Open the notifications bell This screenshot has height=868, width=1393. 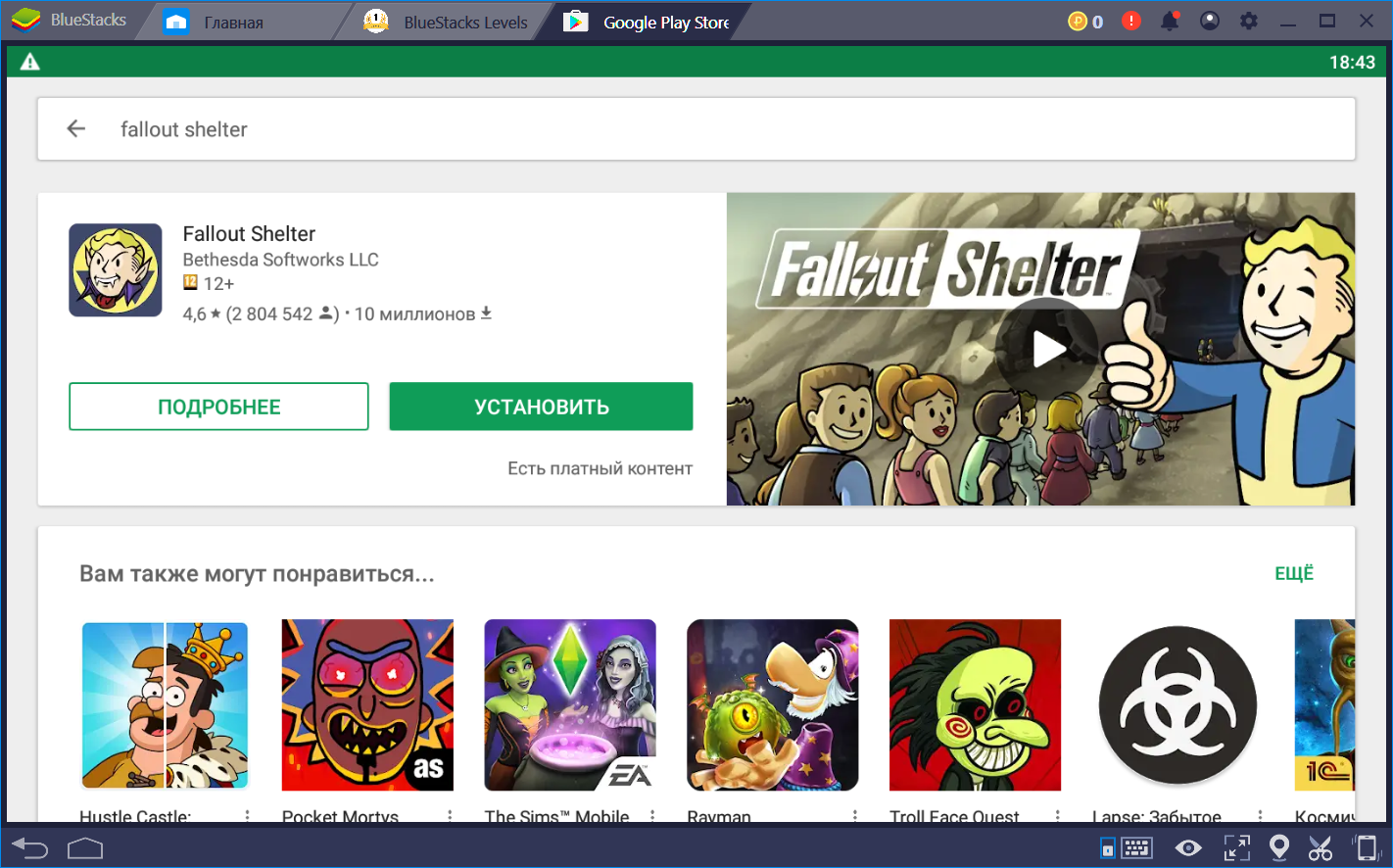tap(1170, 21)
